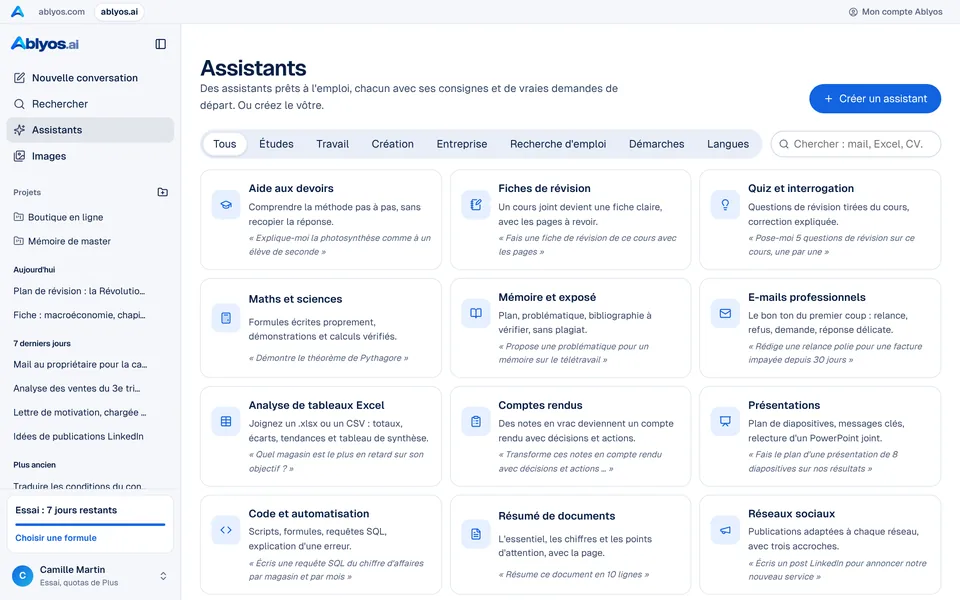Click the Code et automatisation brackets icon
The height and width of the screenshot is (600, 960).
click(x=226, y=530)
